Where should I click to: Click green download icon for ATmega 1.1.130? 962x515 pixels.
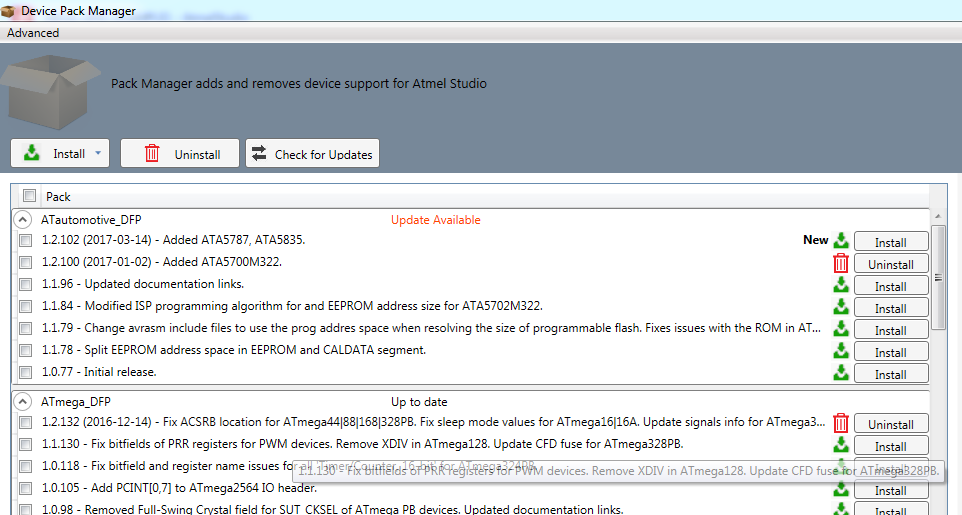pyautogui.click(x=841, y=444)
